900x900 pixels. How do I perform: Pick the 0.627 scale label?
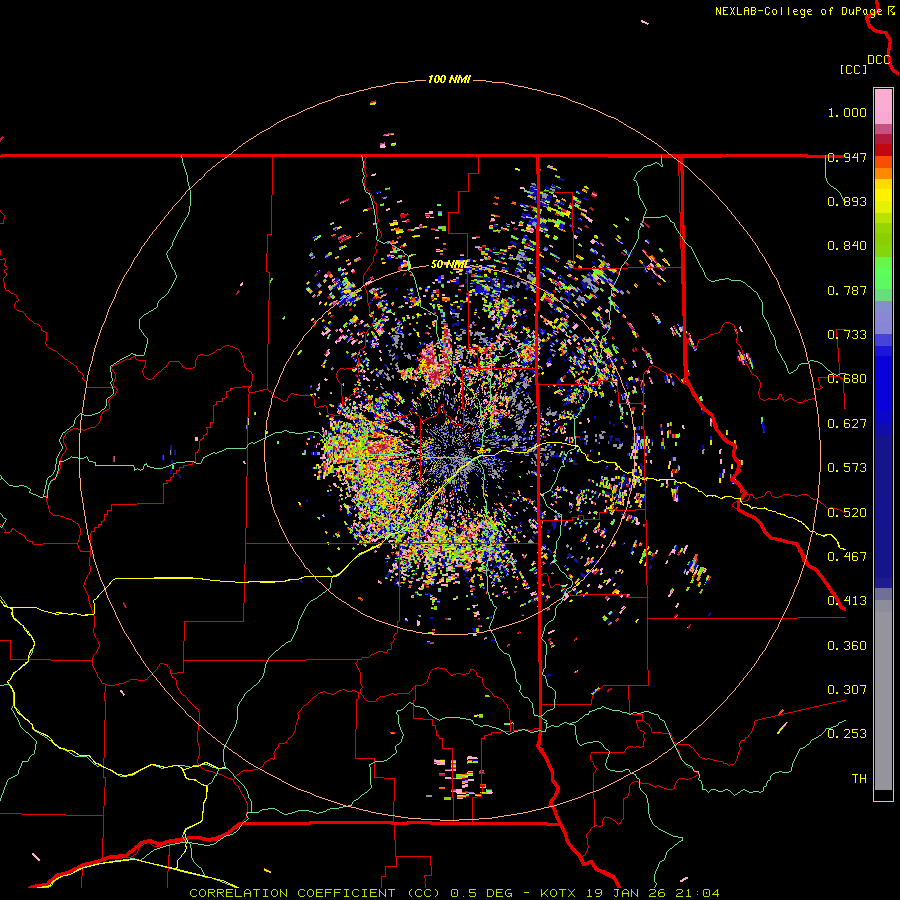point(847,424)
